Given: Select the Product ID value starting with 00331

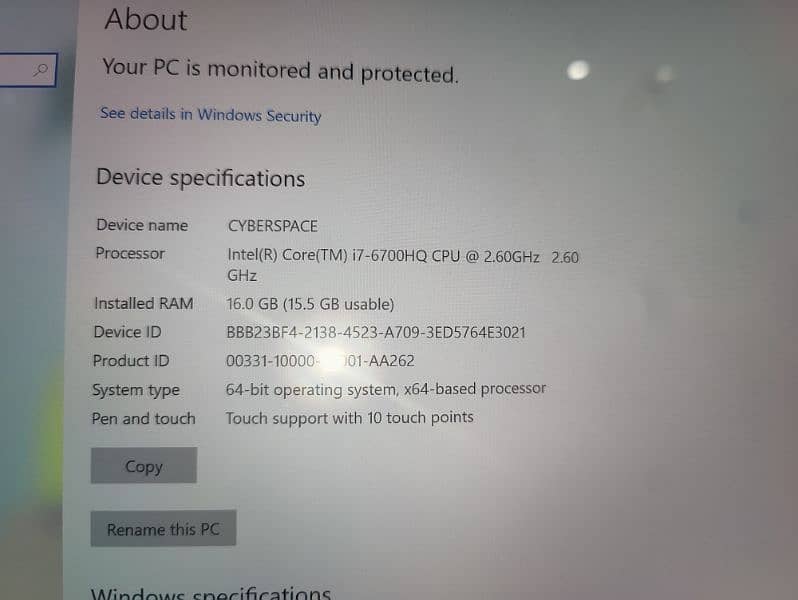Looking at the screenshot, I should (x=320, y=361).
